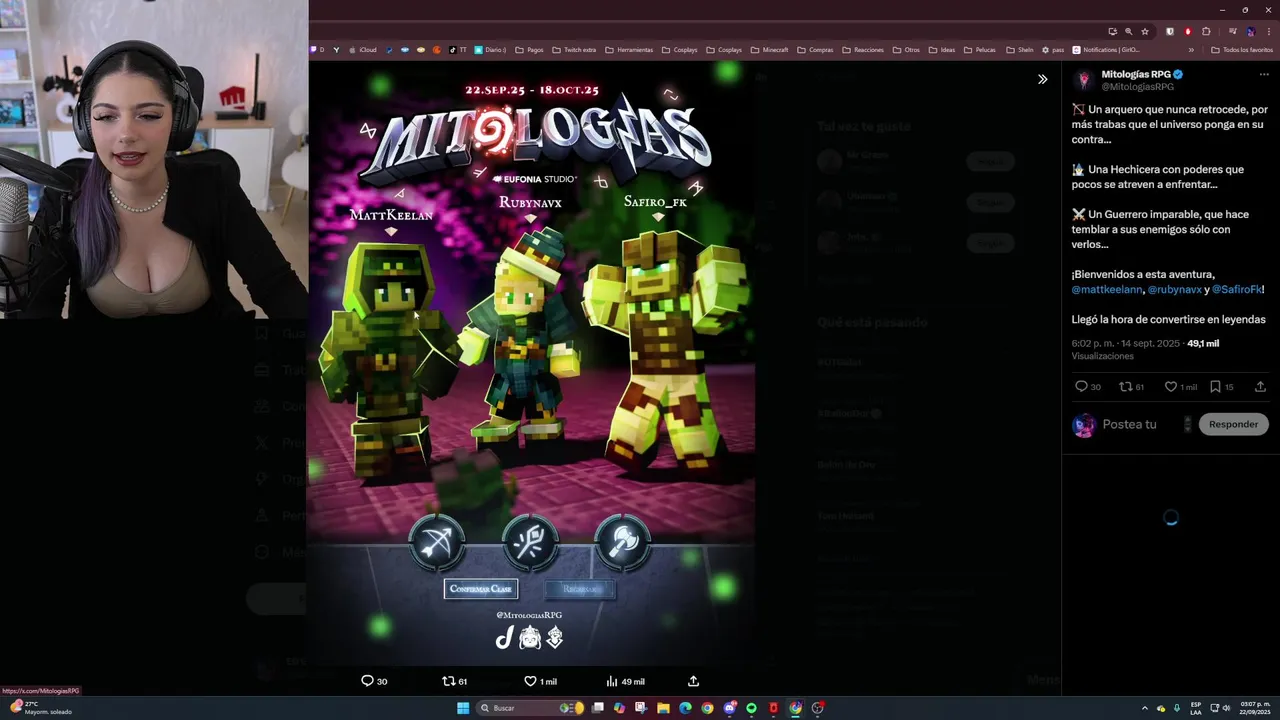Screen dimensions: 1280x720
Task: Click the reply icon below the poster image
Action: 367,681
